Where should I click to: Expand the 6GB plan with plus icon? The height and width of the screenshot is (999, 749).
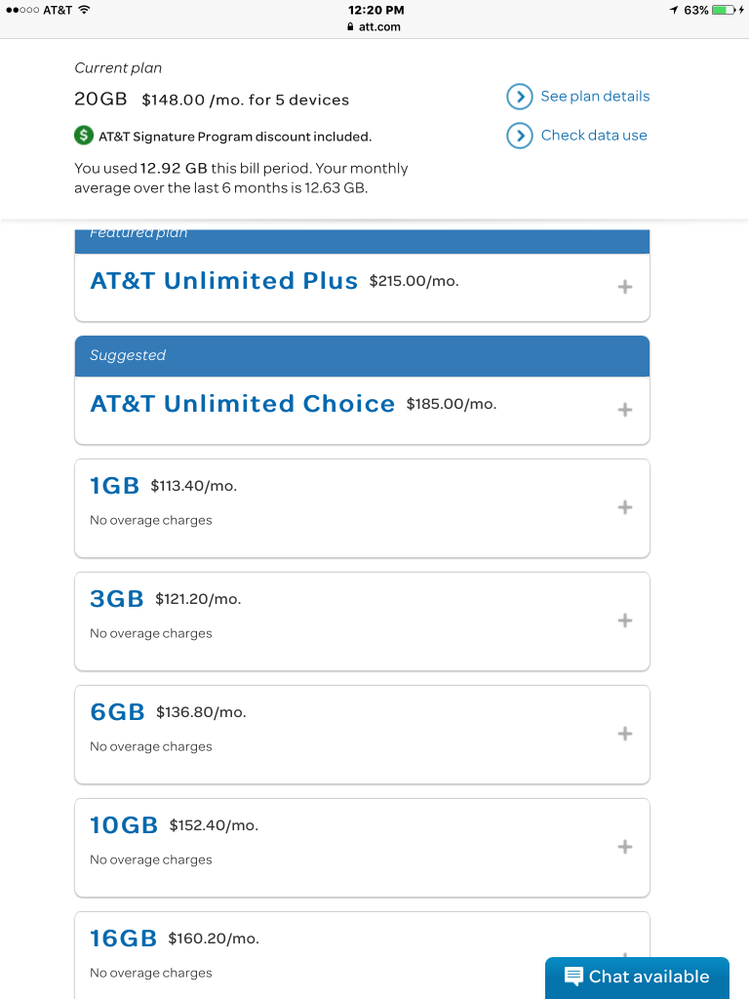(x=625, y=733)
